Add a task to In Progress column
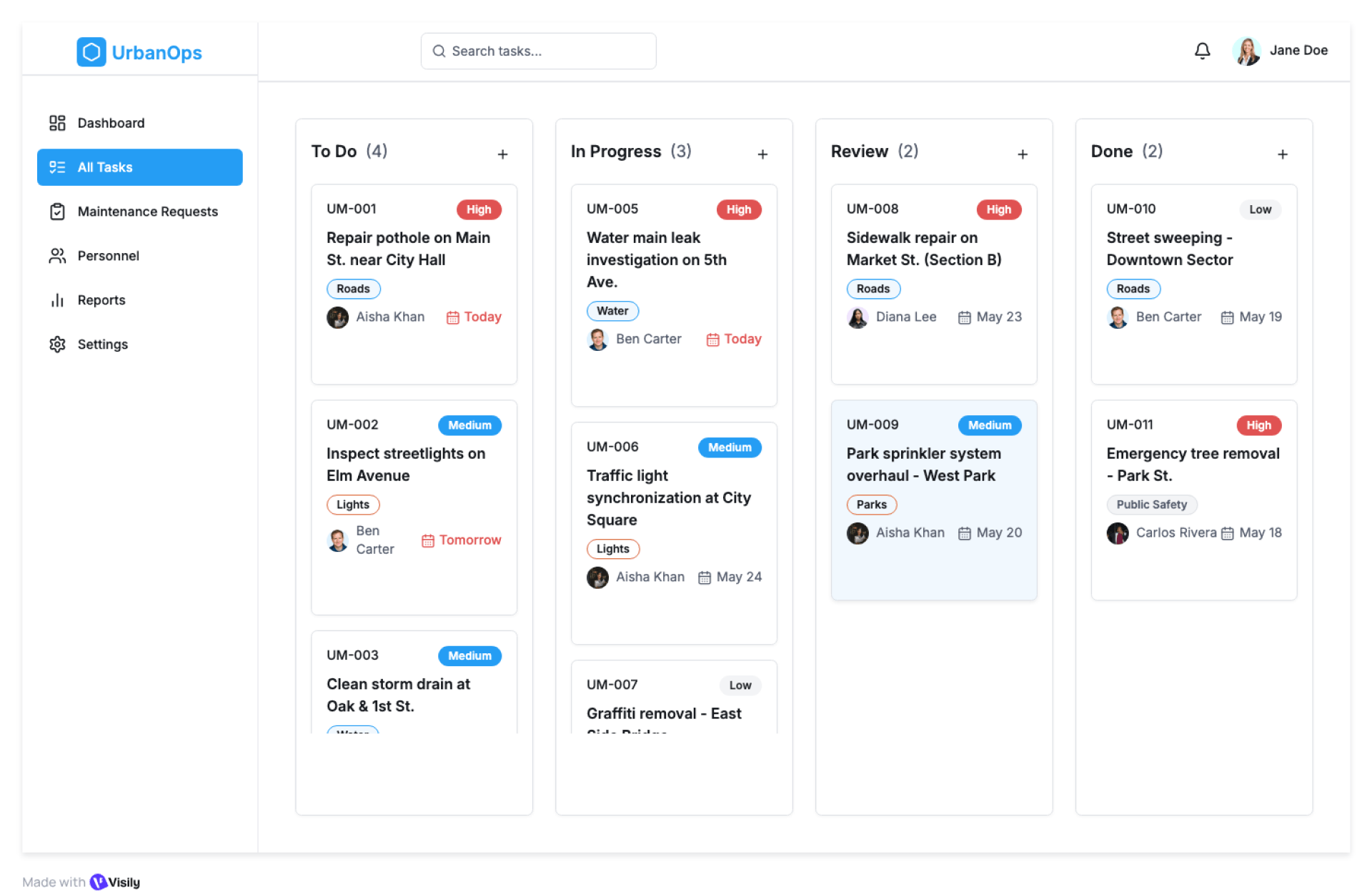 [762, 154]
